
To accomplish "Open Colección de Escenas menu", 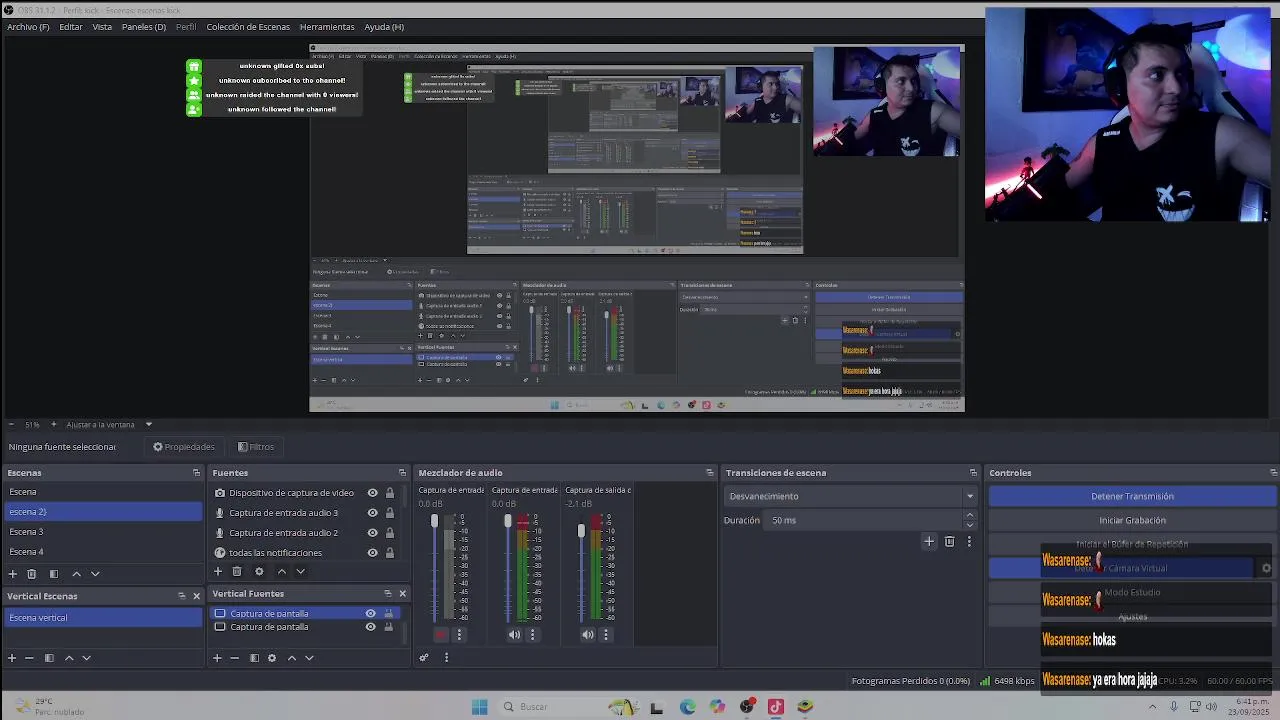I will [x=248, y=27].
